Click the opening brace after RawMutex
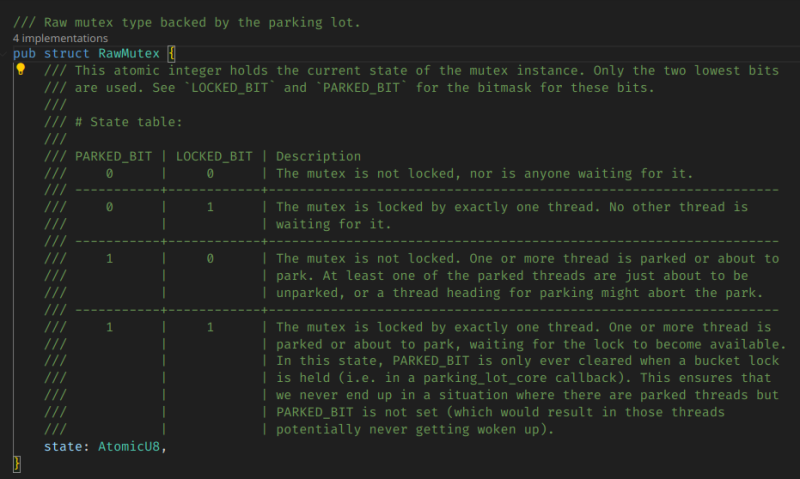 (172, 53)
